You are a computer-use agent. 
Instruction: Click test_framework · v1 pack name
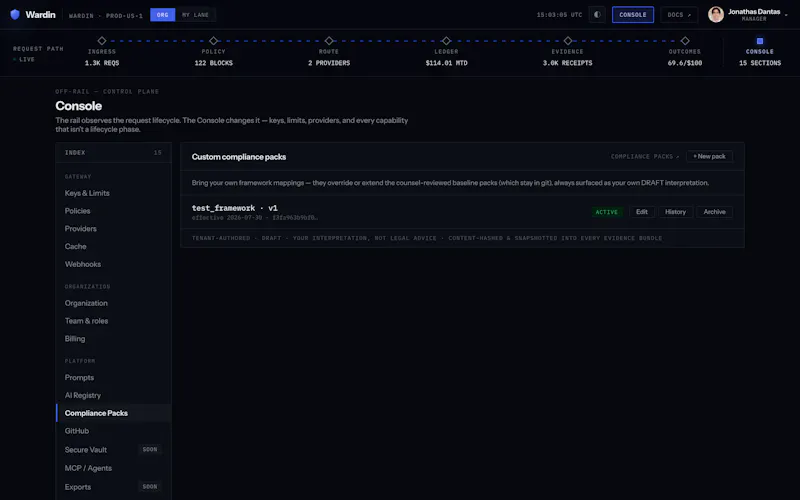click(x=235, y=208)
